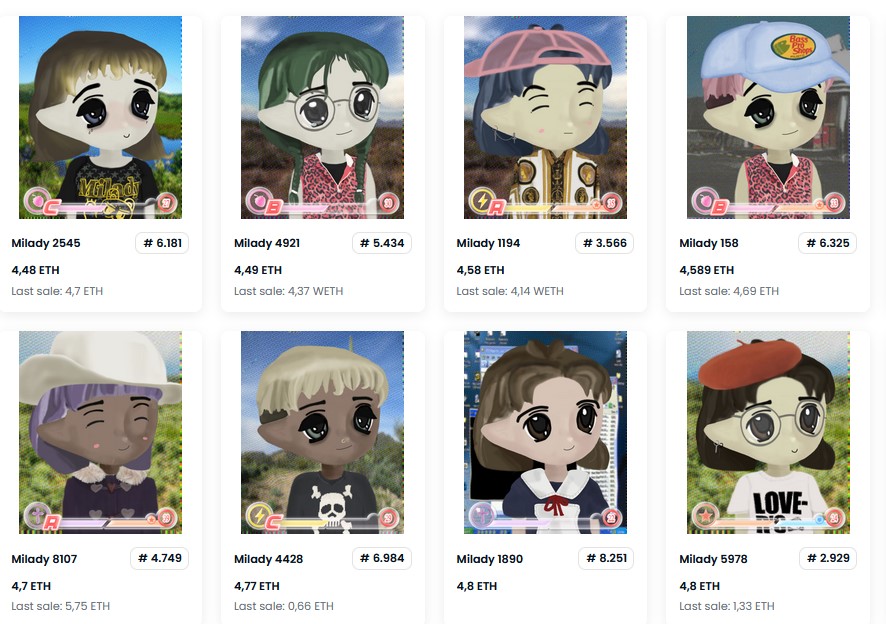Click the rank badge # 8.251
The width and height of the screenshot is (886, 624).
(606, 558)
